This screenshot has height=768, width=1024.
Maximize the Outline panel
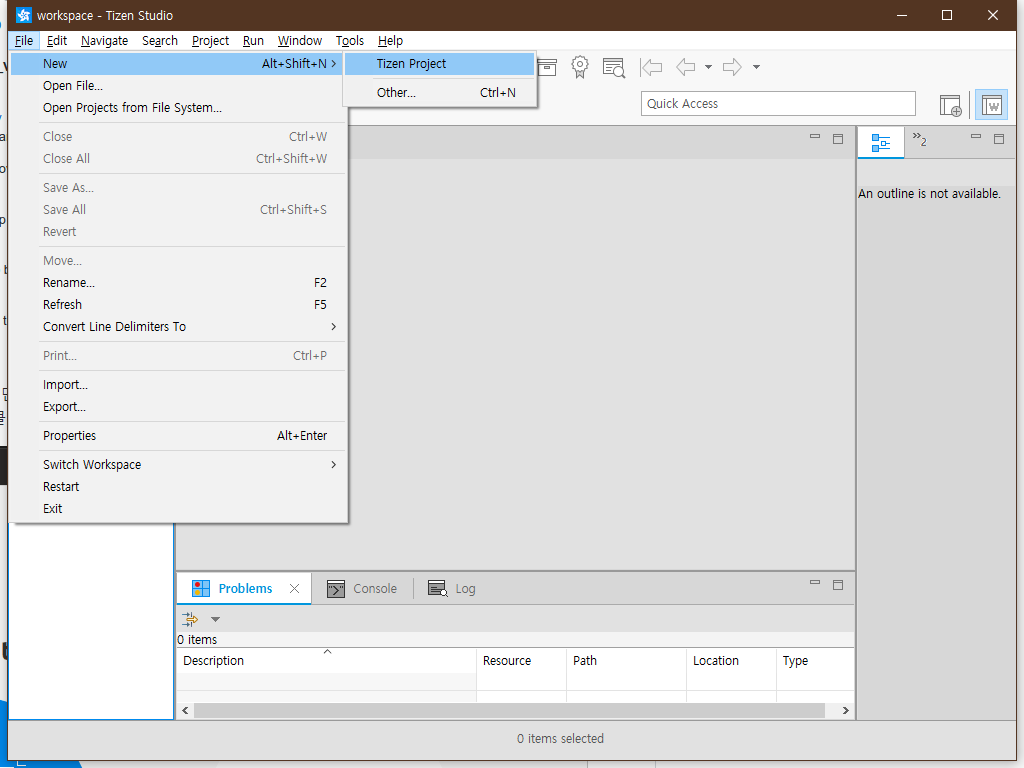point(999,138)
